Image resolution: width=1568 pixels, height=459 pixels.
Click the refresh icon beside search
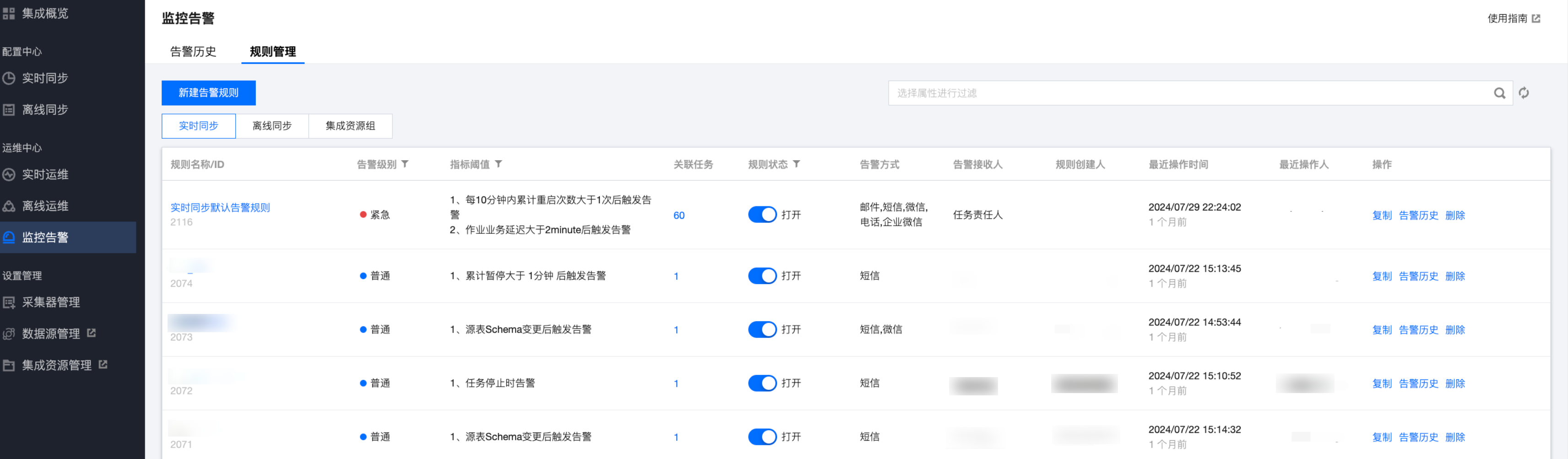[1524, 93]
